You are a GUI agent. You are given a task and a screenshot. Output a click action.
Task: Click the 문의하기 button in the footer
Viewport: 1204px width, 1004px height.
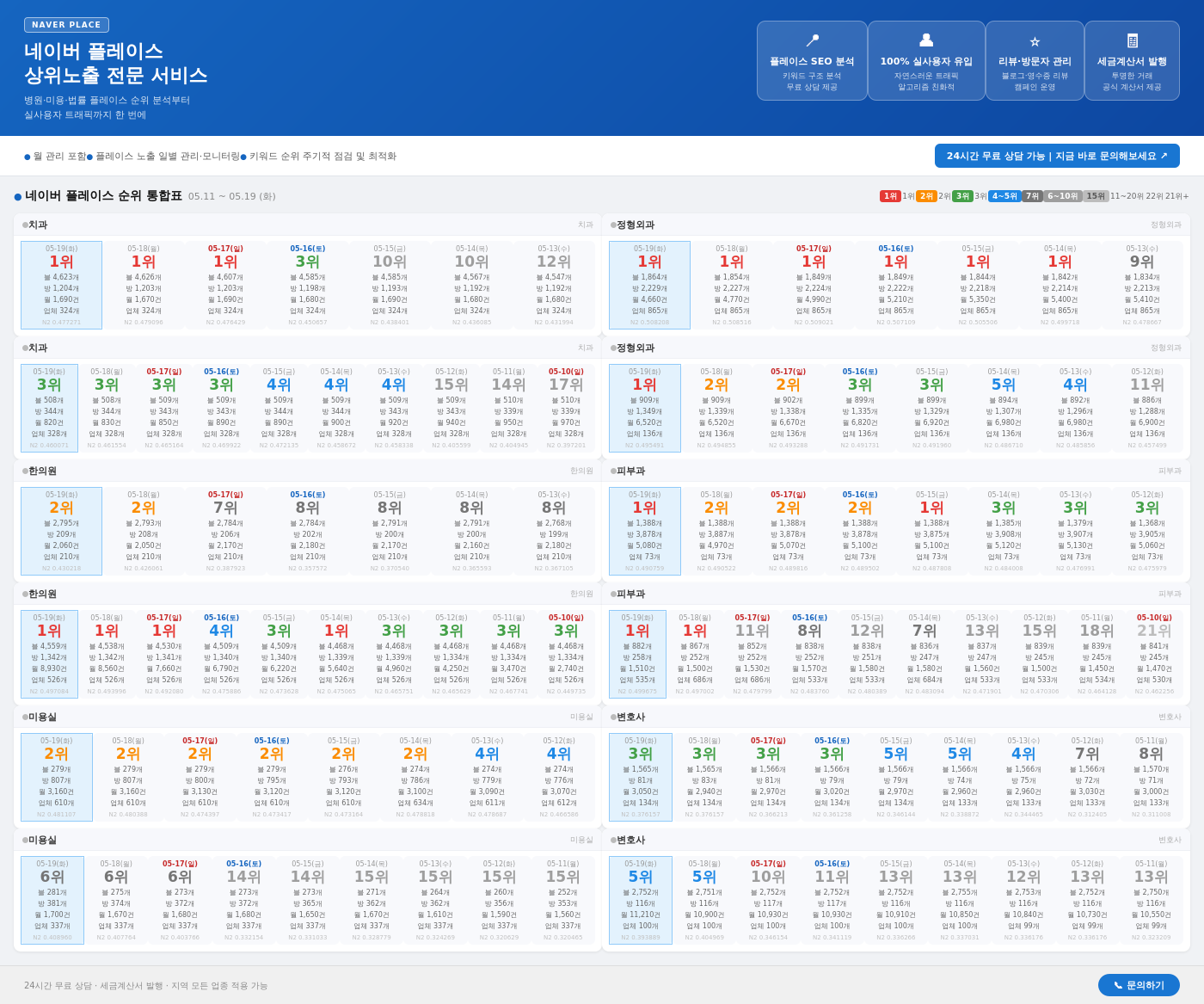tap(1139, 985)
